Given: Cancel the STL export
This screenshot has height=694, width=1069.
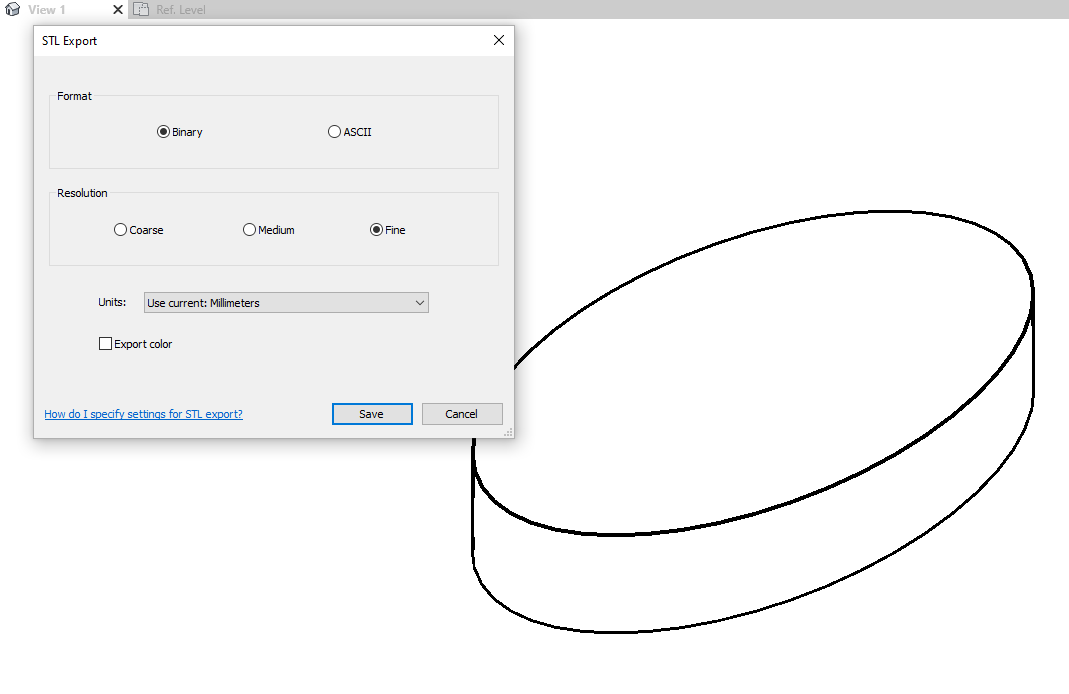Looking at the screenshot, I should tap(461, 414).
